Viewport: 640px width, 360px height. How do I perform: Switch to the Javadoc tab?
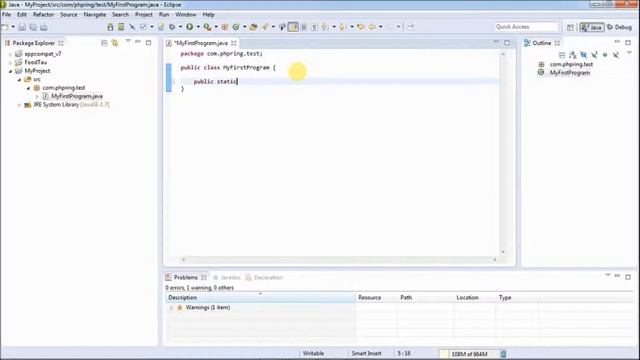click(227, 277)
